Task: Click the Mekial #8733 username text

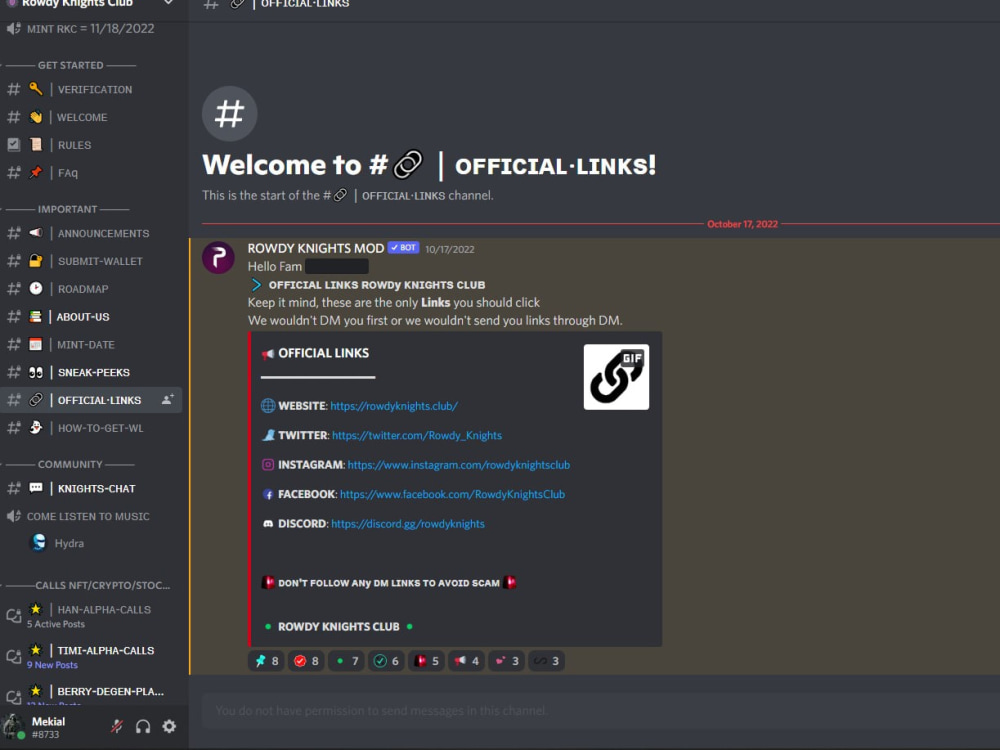Action: [48, 727]
